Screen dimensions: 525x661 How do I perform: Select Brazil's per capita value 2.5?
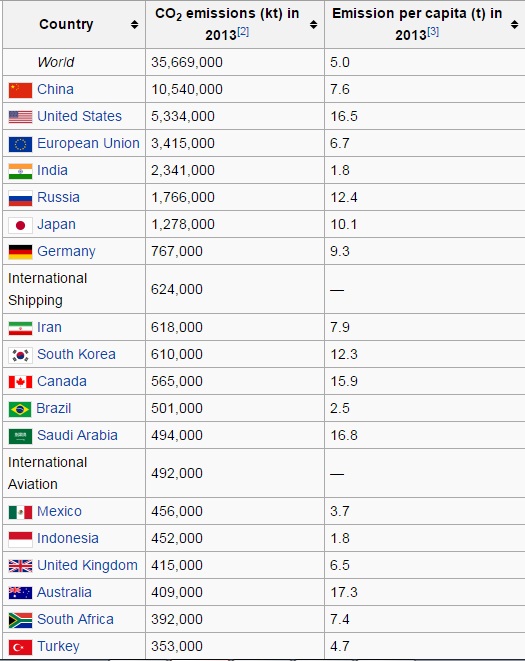(340, 408)
